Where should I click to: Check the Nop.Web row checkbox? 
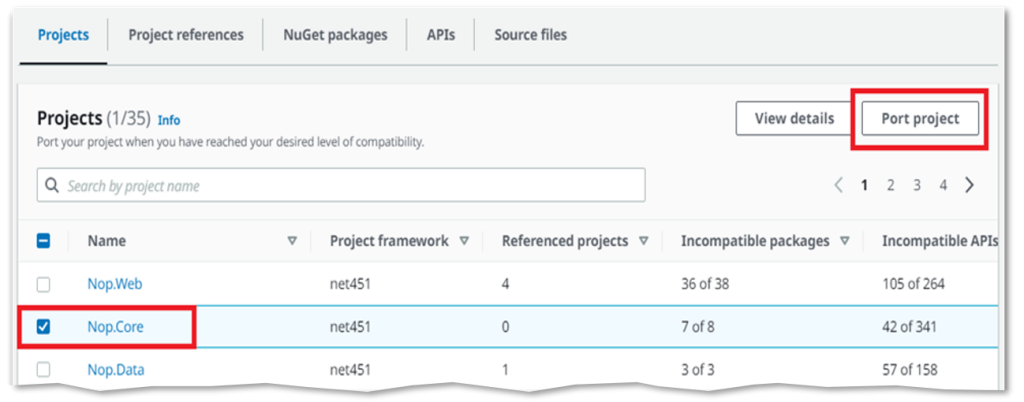click(44, 284)
